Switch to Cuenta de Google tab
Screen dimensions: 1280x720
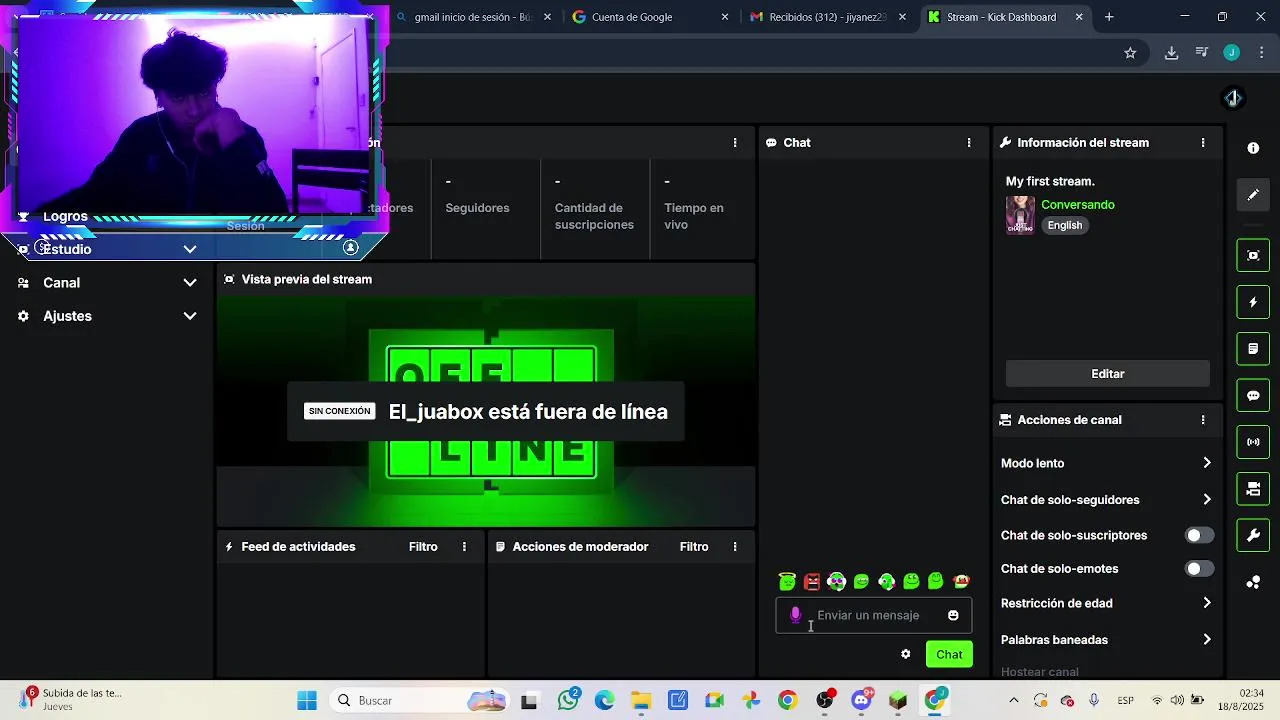650,17
